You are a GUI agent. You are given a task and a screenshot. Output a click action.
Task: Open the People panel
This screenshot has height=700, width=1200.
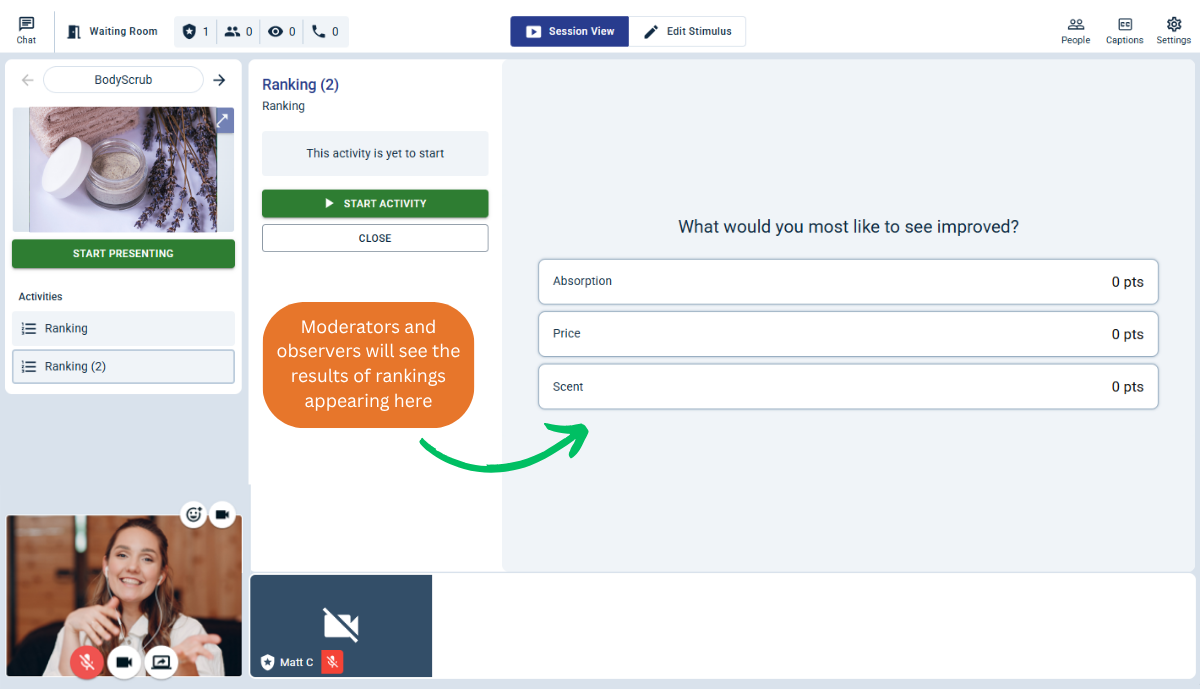1075,30
